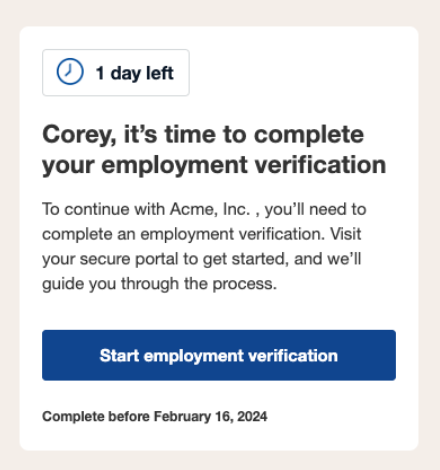The height and width of the screenshot is (470, 440).
Task: Select heading line "your employment verification"
Action: pos(214,165)
